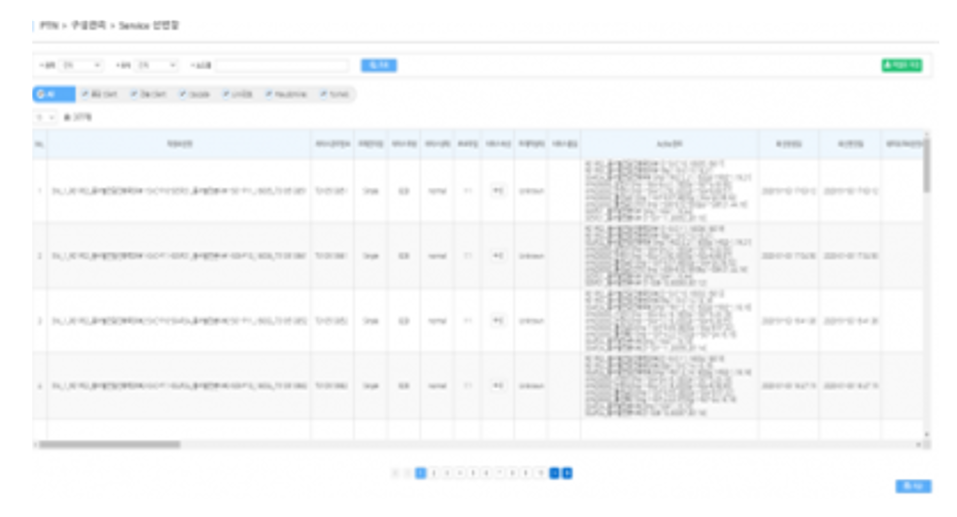Click the 'unknown' cell in row 2
Viewport: 957px width, 517px height.
[x=531, y=256]
